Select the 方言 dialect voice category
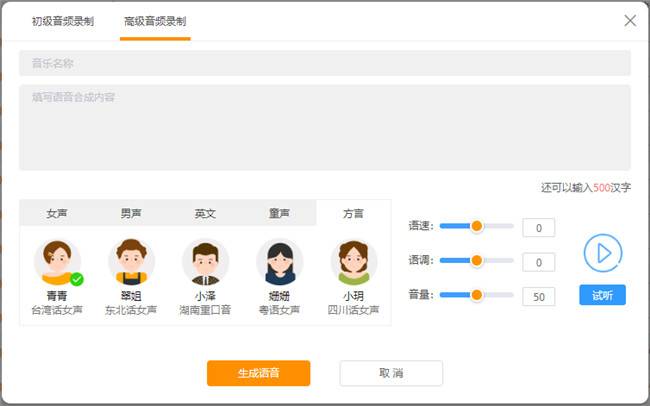The image size is (650, 406). [x=353, y=213]
